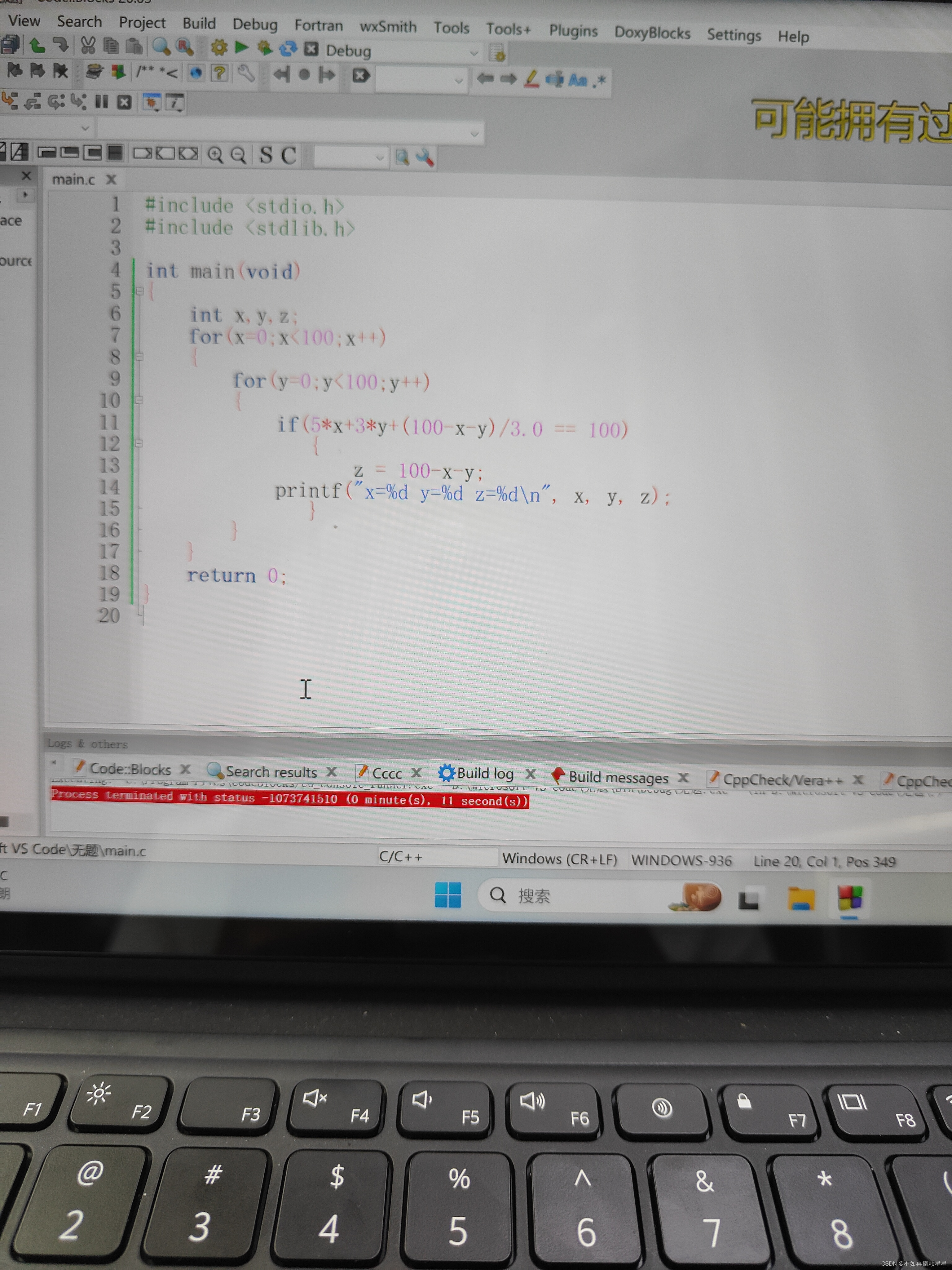Click the Copy icon
Image resolution: width=952 pixels, height=1270 pixels.
111,45
